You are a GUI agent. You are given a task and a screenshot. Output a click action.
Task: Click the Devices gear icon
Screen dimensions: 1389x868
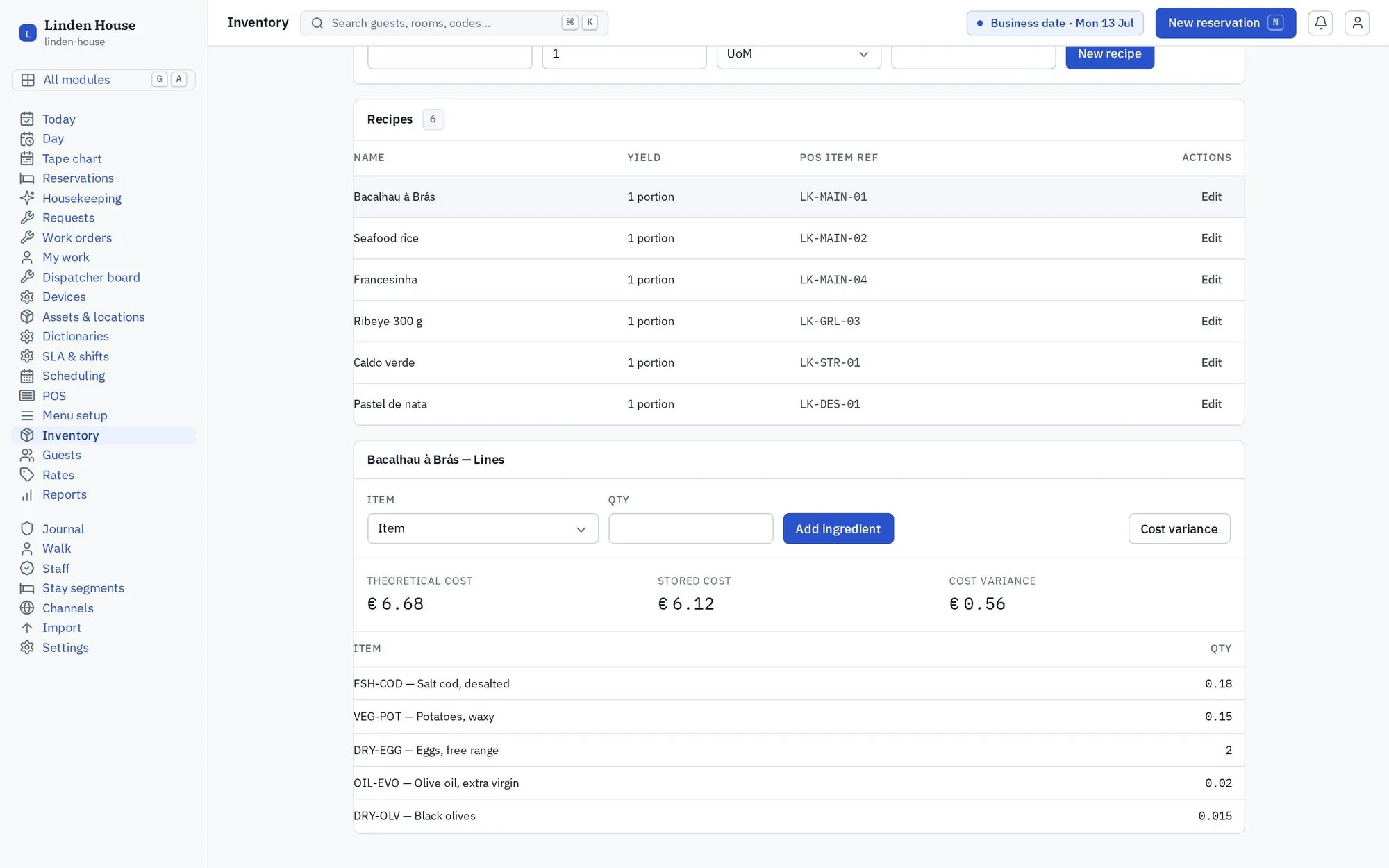pyautogui.click(x=27, y=297)
